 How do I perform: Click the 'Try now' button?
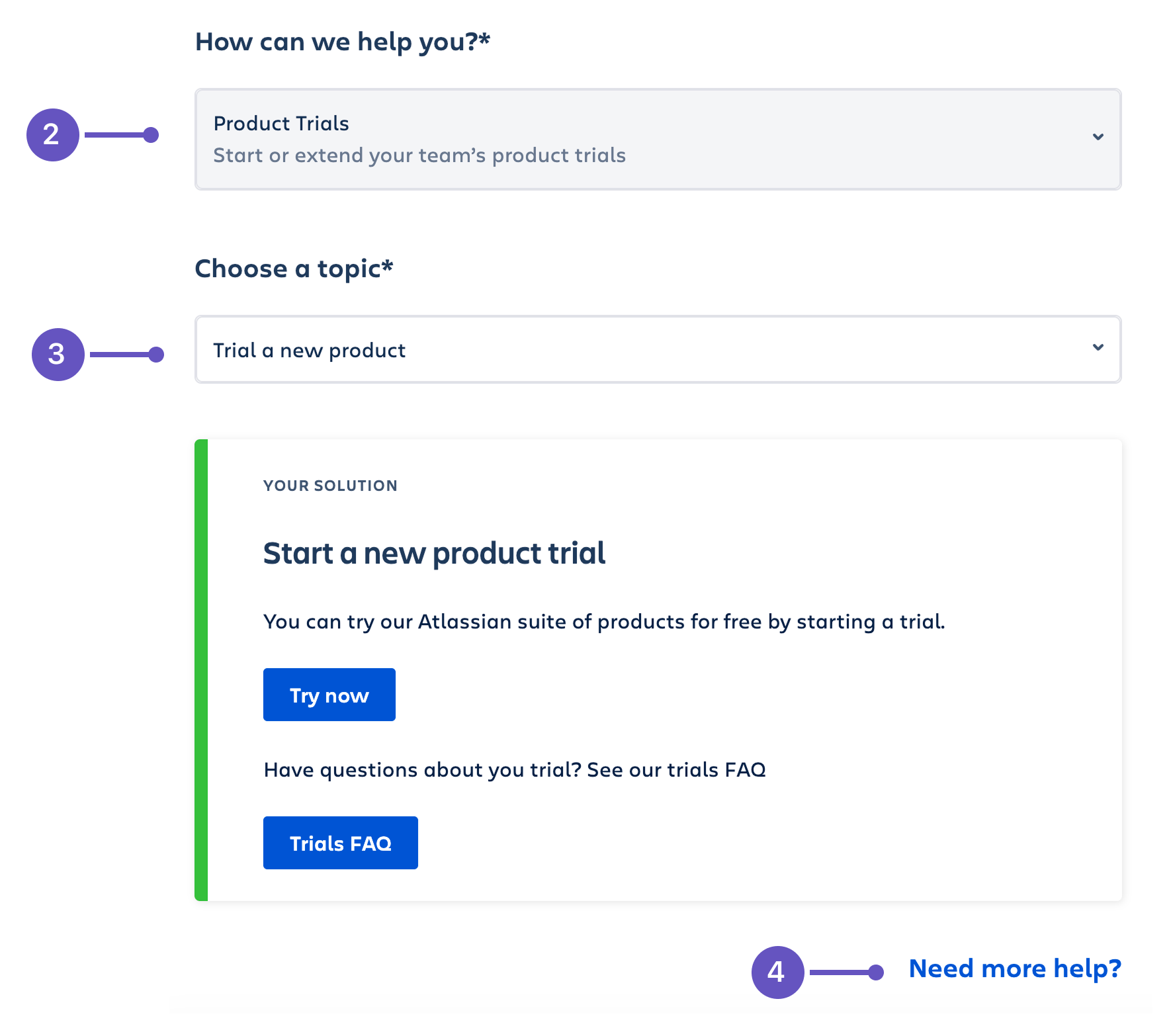(329, 694)
